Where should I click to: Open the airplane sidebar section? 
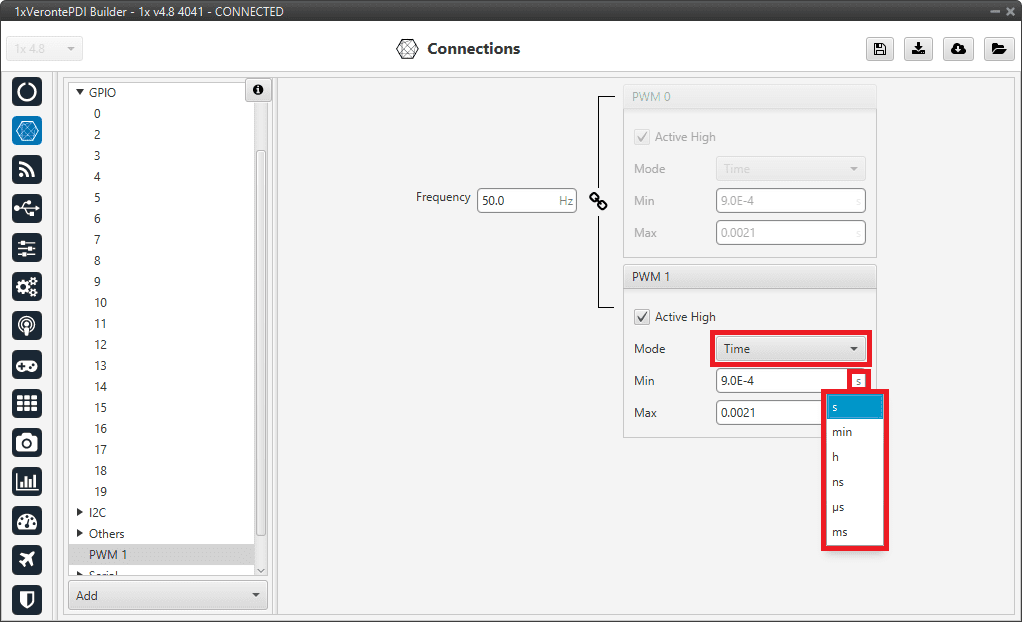tap(27, 560)
